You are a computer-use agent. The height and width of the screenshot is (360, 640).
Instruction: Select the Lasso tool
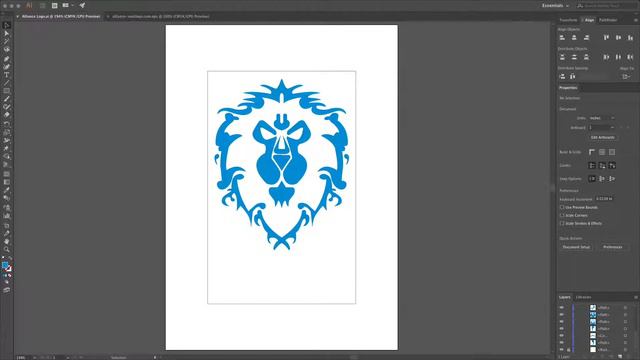tap(7, 49)
